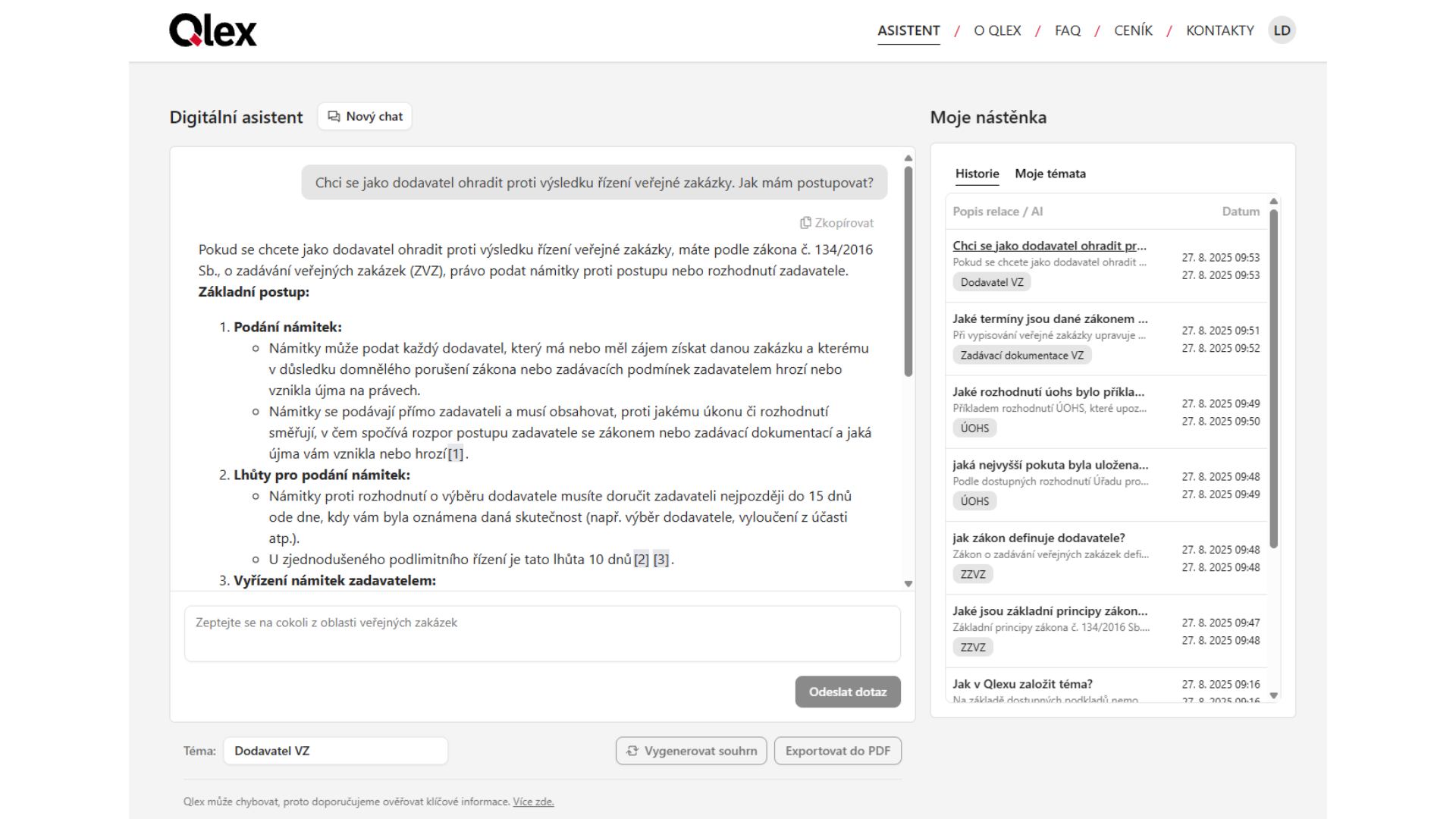Open history item 'Jaké rozhodnutí úohs bylo příkla...'
This screenshot has width=1456, height=819.
[x=1049, y=392]
